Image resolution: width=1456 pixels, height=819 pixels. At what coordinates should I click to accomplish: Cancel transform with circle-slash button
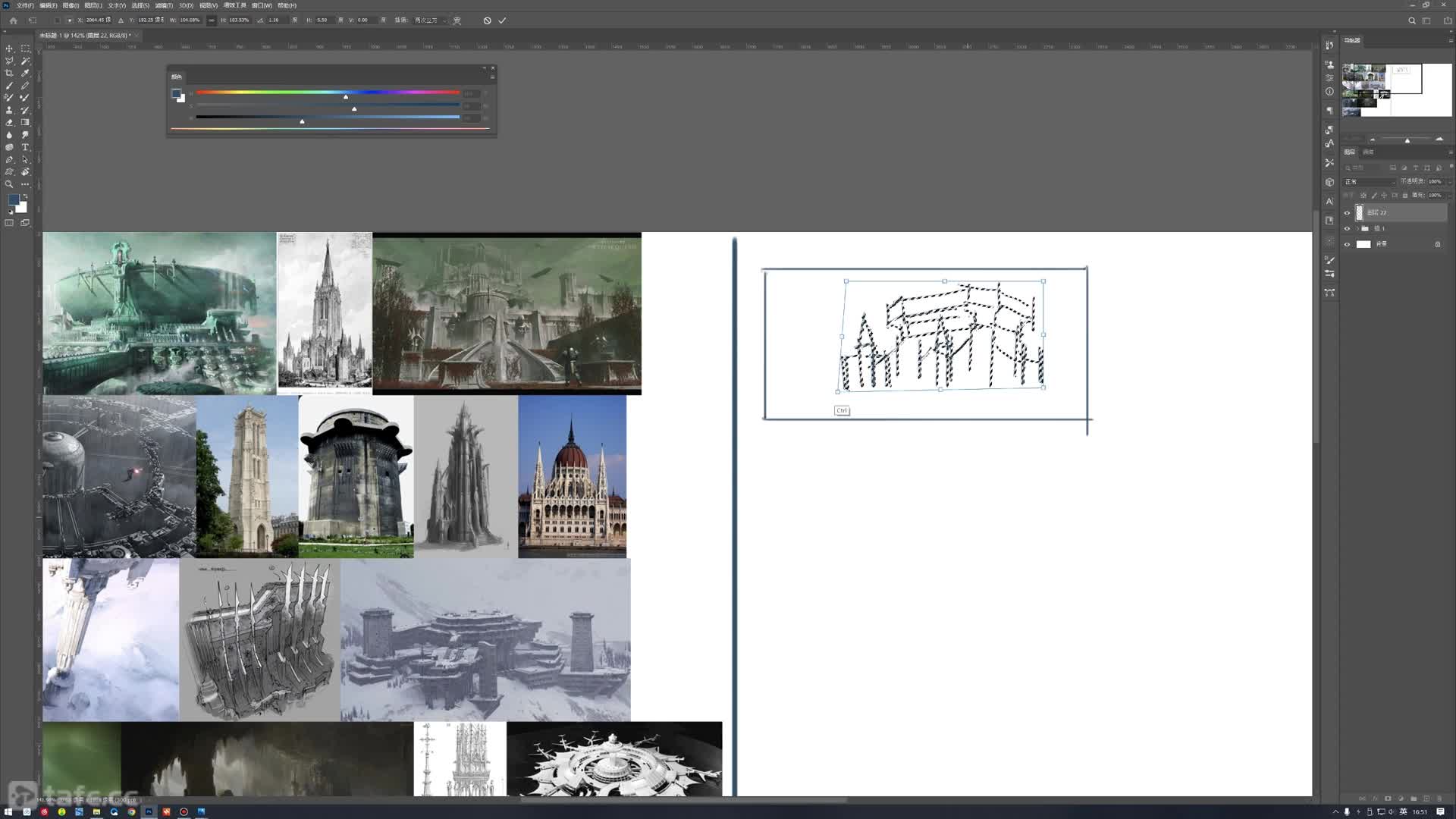pos(487,20)
